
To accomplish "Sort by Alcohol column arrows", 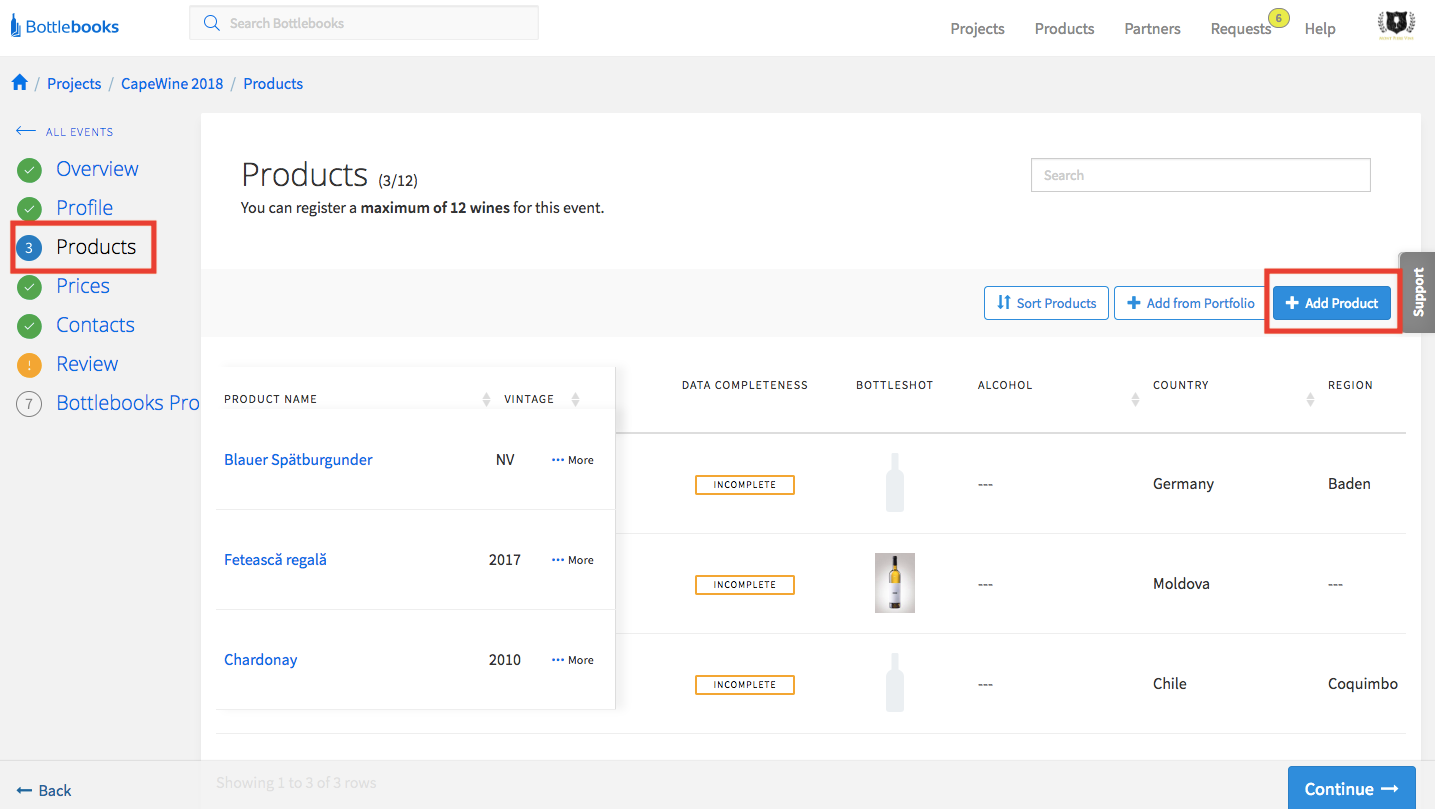I will 1135,399.
